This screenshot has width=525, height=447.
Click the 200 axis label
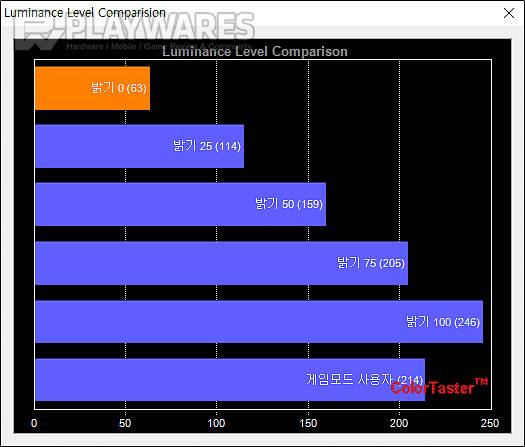[399, 423]
